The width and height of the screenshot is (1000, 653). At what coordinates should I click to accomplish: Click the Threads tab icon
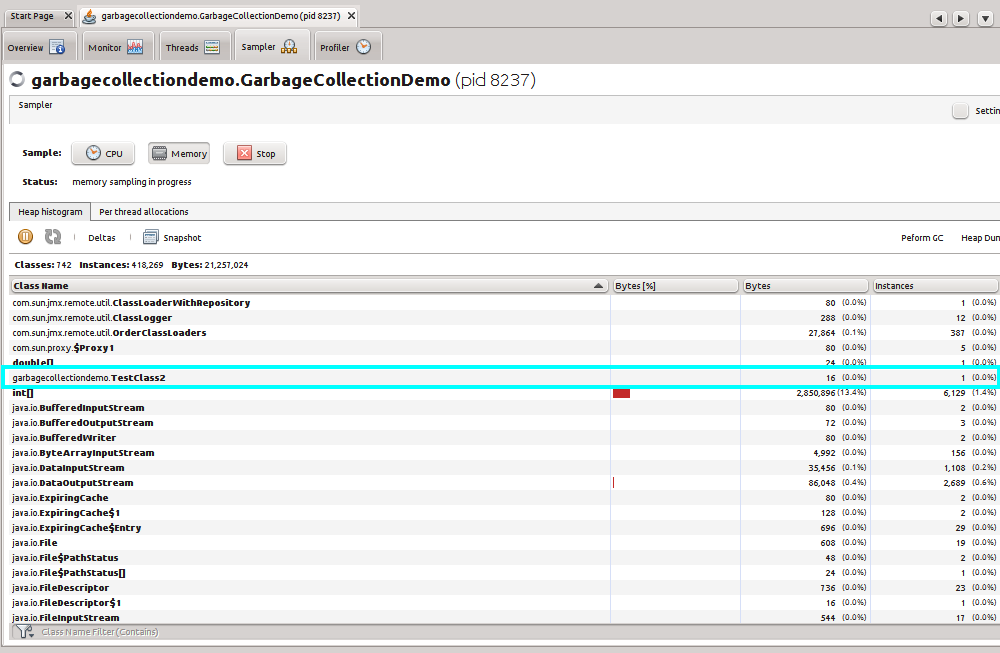tap(212, 47)
